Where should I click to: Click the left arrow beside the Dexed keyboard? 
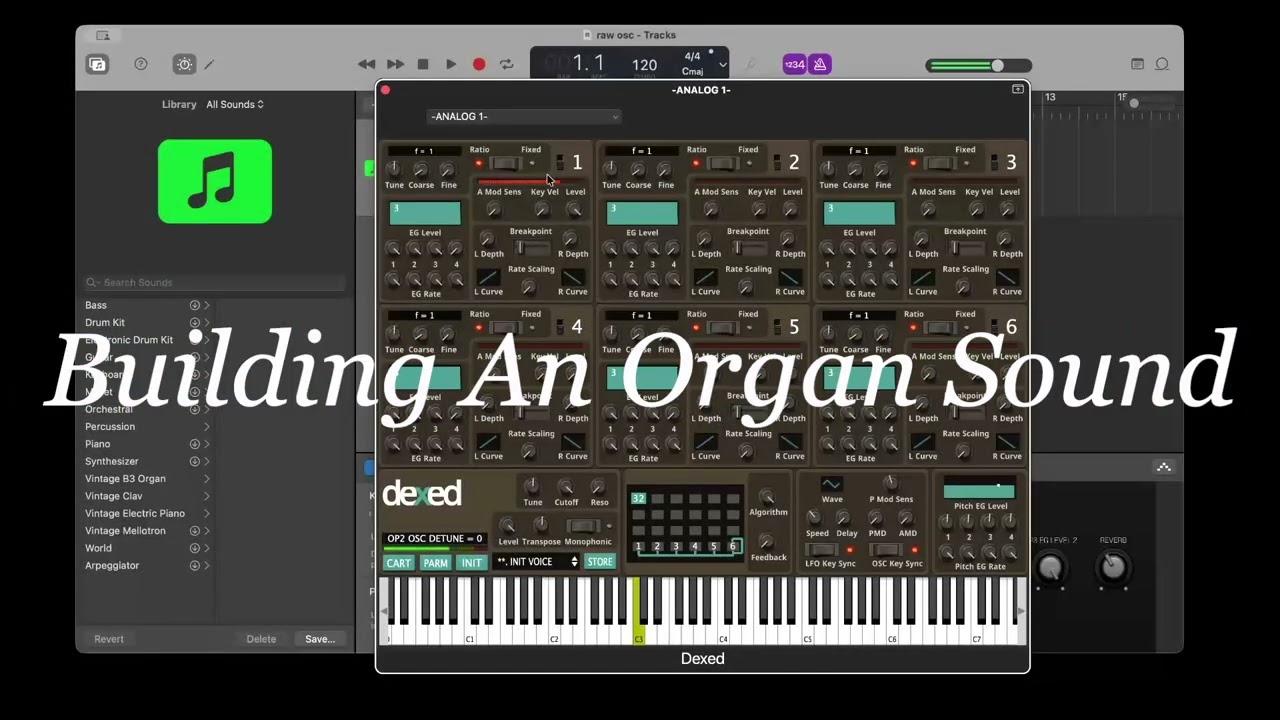(384, 611)
